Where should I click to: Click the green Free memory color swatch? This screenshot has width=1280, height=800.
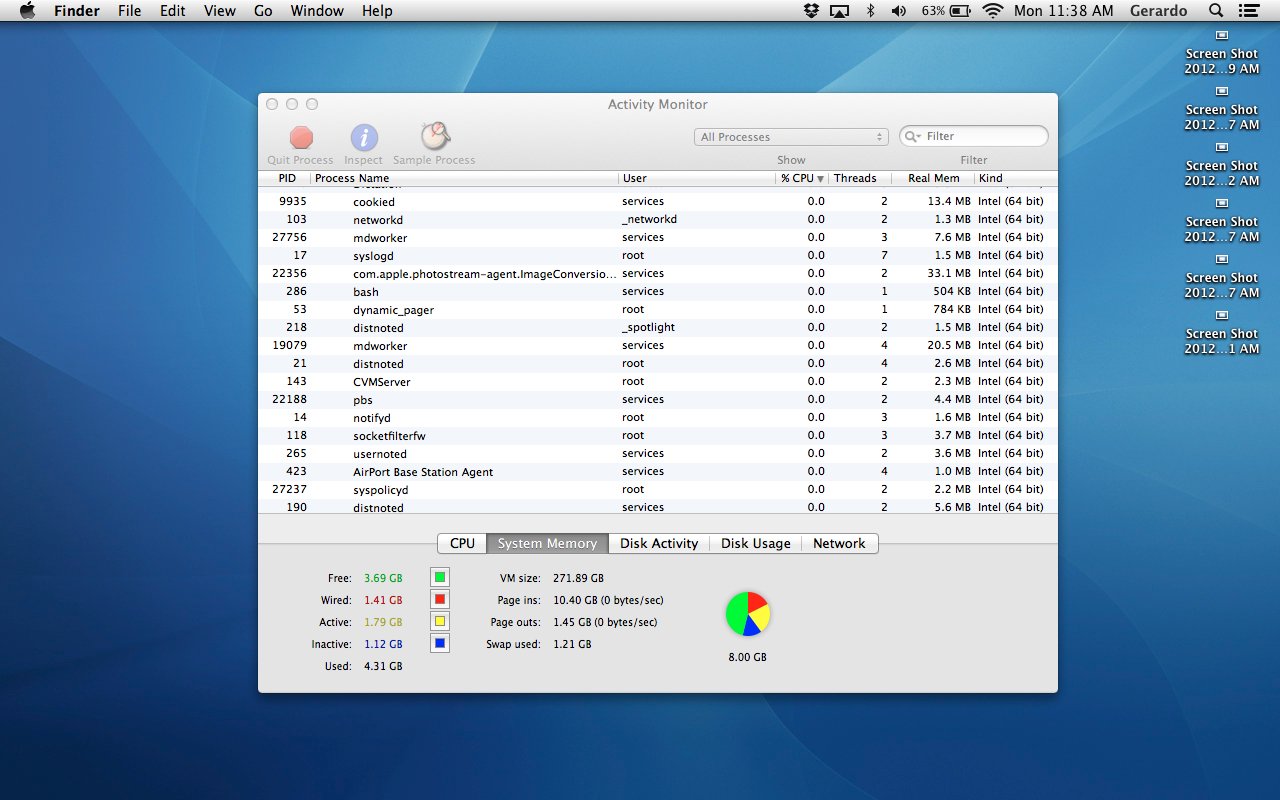tap(439, 577)
